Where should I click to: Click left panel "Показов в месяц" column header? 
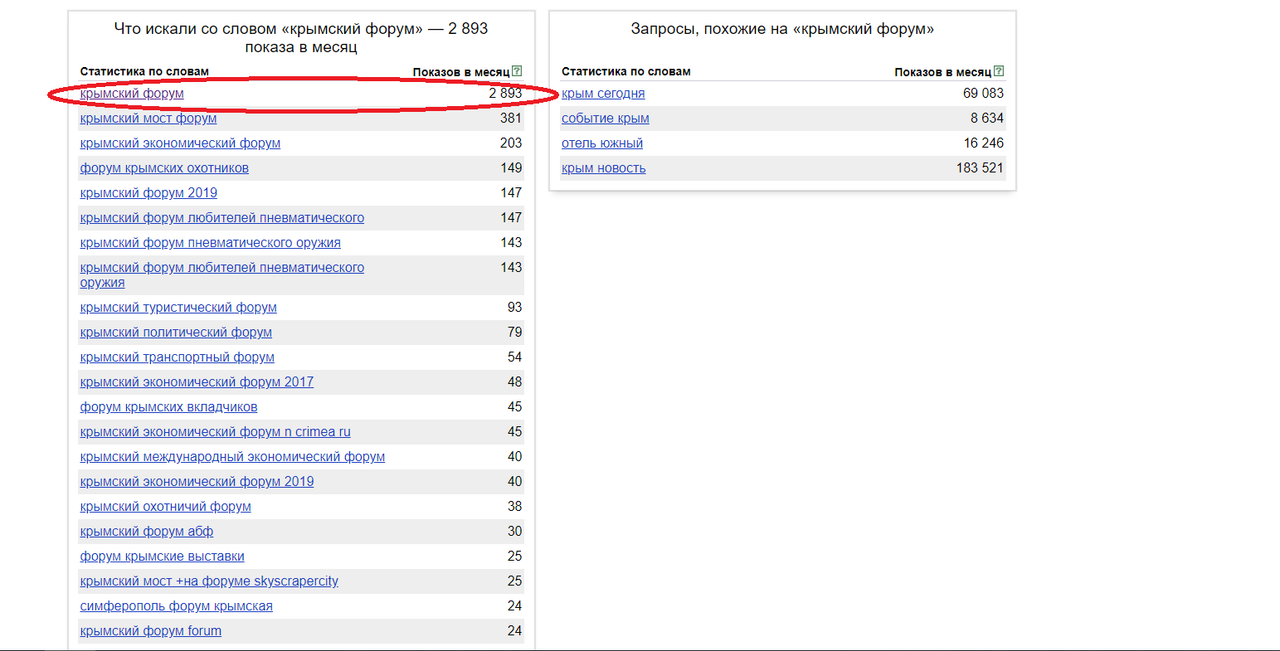coord(461,72)
